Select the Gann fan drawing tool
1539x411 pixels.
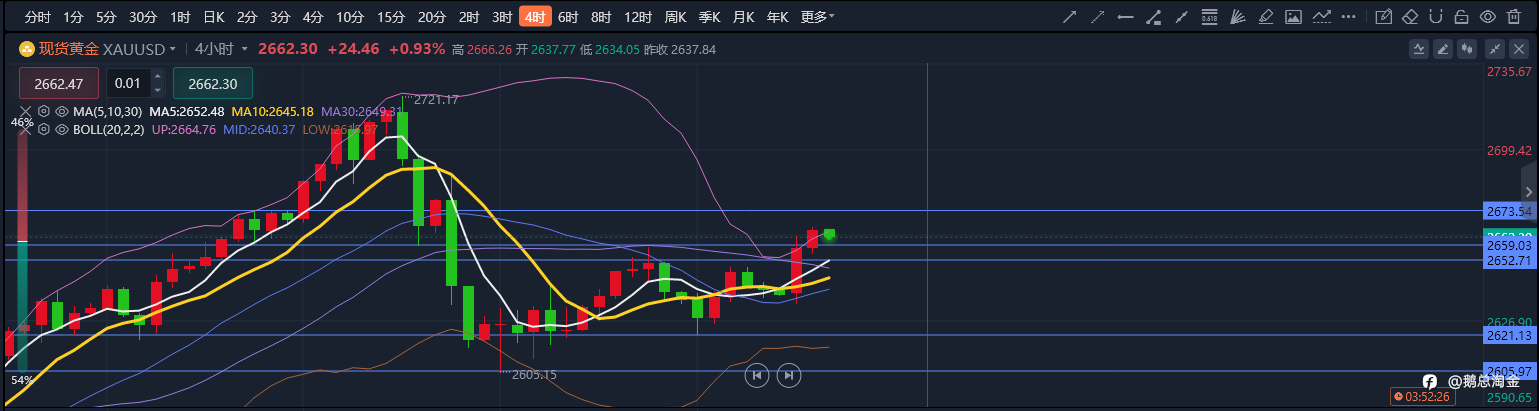1237,17
